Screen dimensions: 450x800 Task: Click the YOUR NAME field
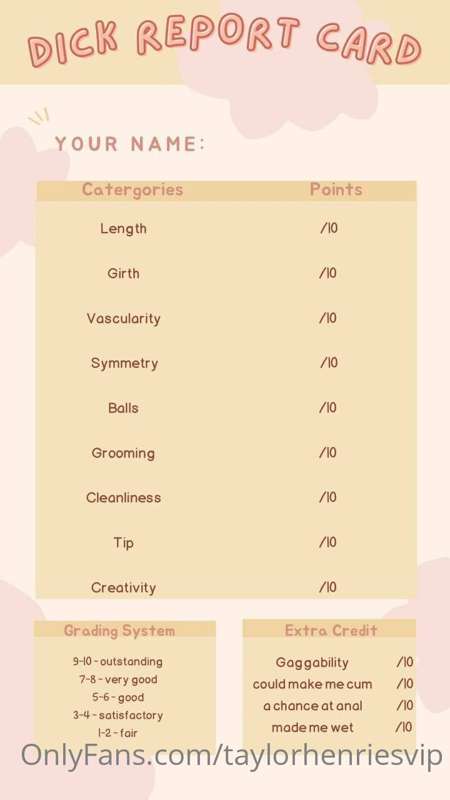point(130,144)
